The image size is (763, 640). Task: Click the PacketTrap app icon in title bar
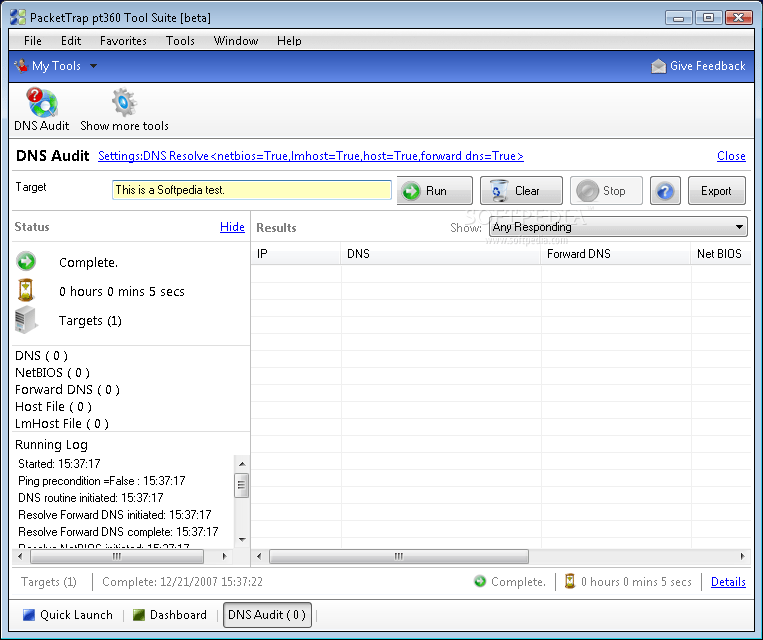[18, 18]
